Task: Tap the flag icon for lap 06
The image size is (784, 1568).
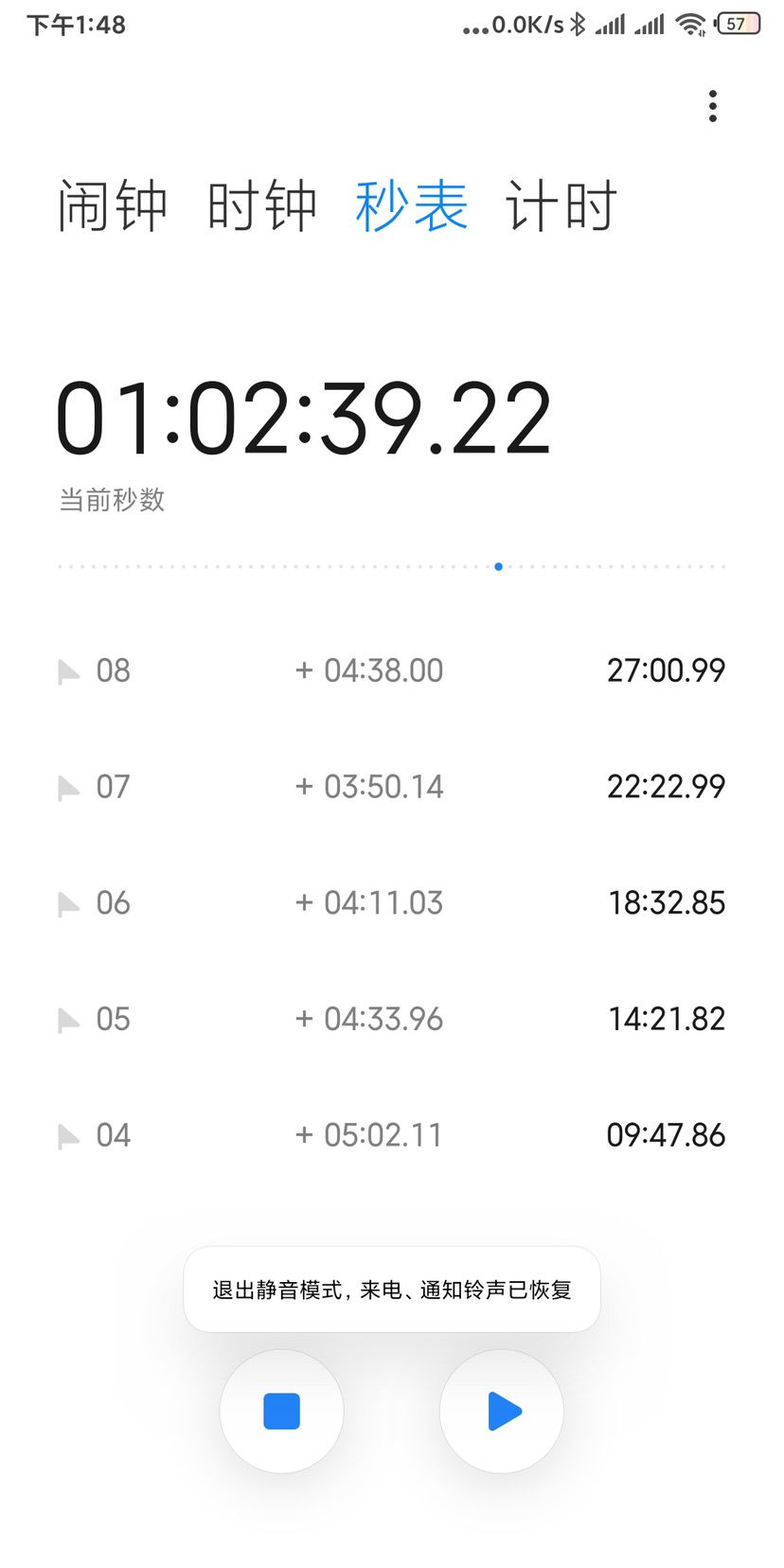Action: pos(68,904)
